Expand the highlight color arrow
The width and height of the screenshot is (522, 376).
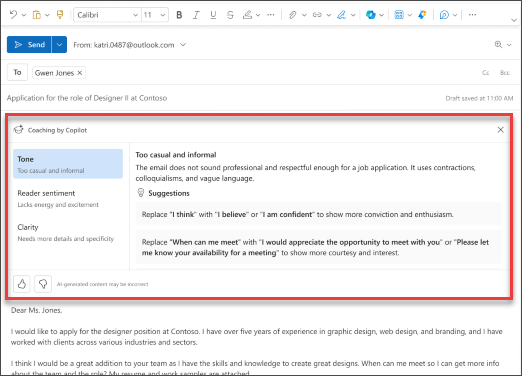258,15
